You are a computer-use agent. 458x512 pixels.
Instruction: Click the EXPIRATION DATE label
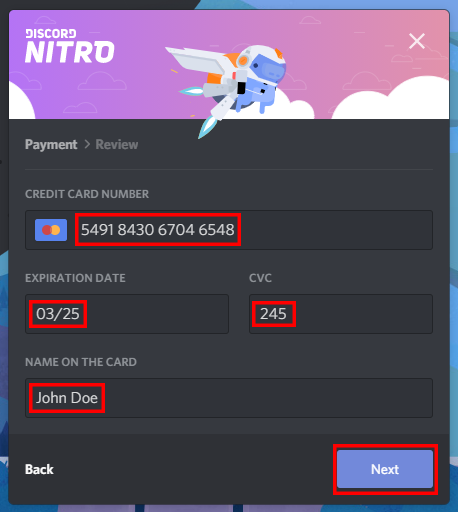75,278
